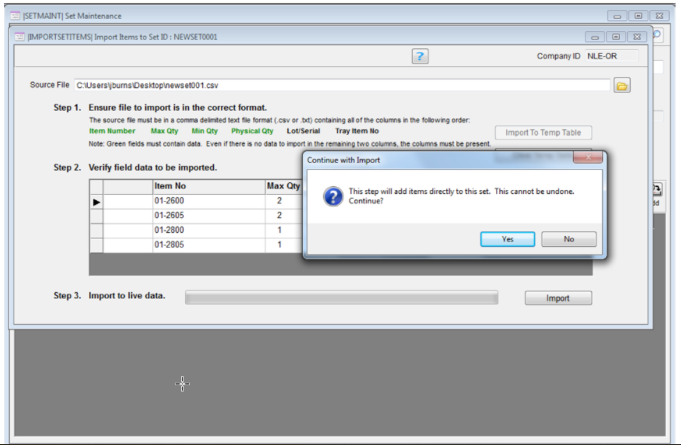Open the folder browse icon for Source File
The image size is (681, 445).
(621, 86)
